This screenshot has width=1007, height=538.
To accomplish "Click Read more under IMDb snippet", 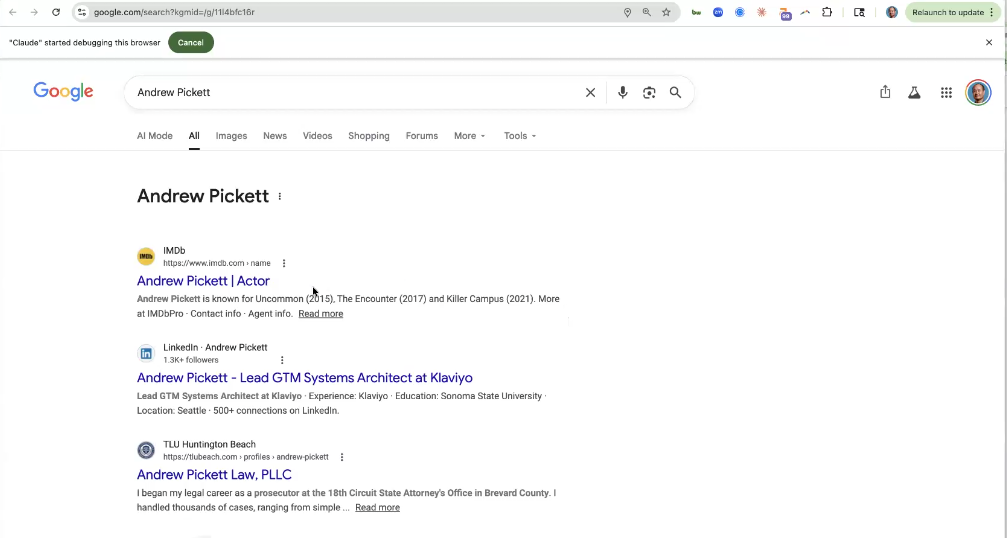I will [320, 313].
